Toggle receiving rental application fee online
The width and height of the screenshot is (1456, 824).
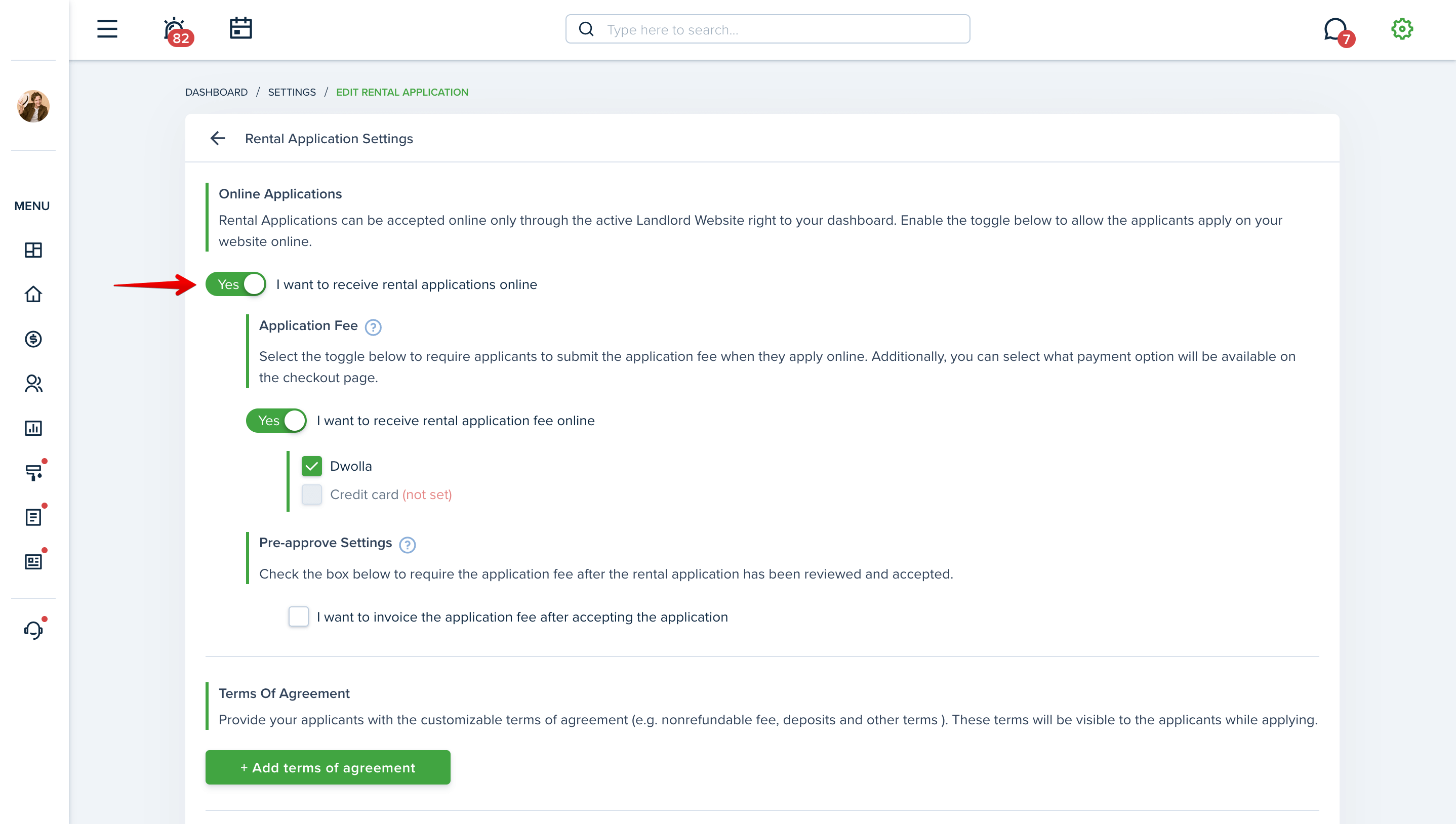pos(276,421)
